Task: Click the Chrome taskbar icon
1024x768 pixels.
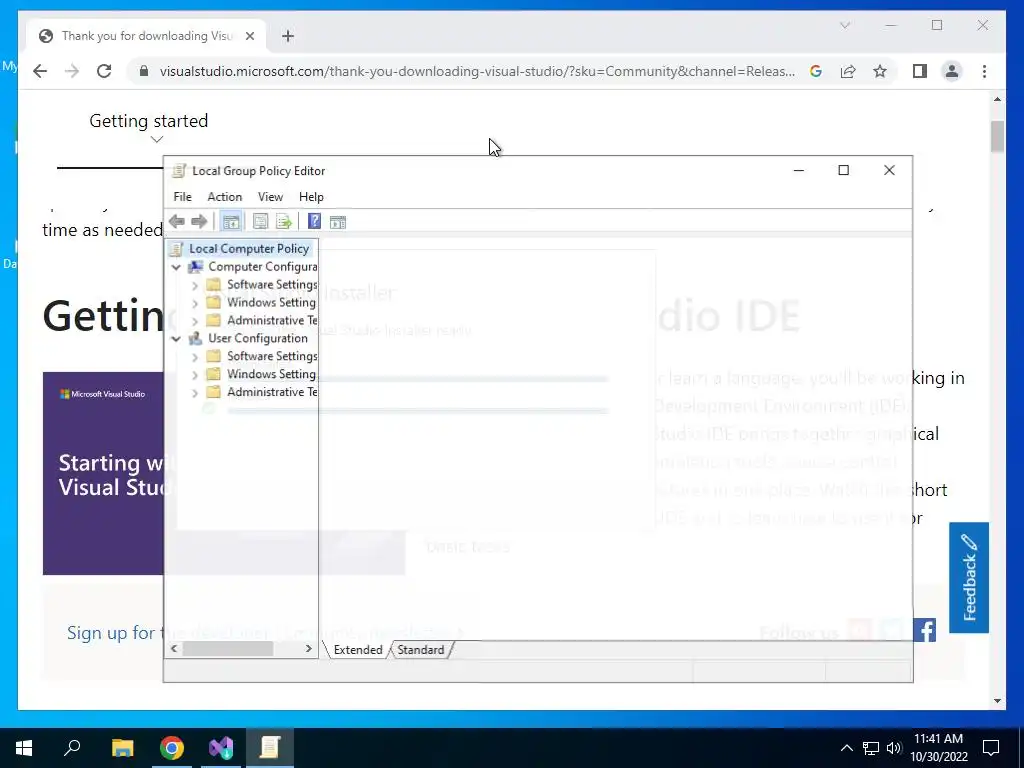Action: click(x=172, y=748)
